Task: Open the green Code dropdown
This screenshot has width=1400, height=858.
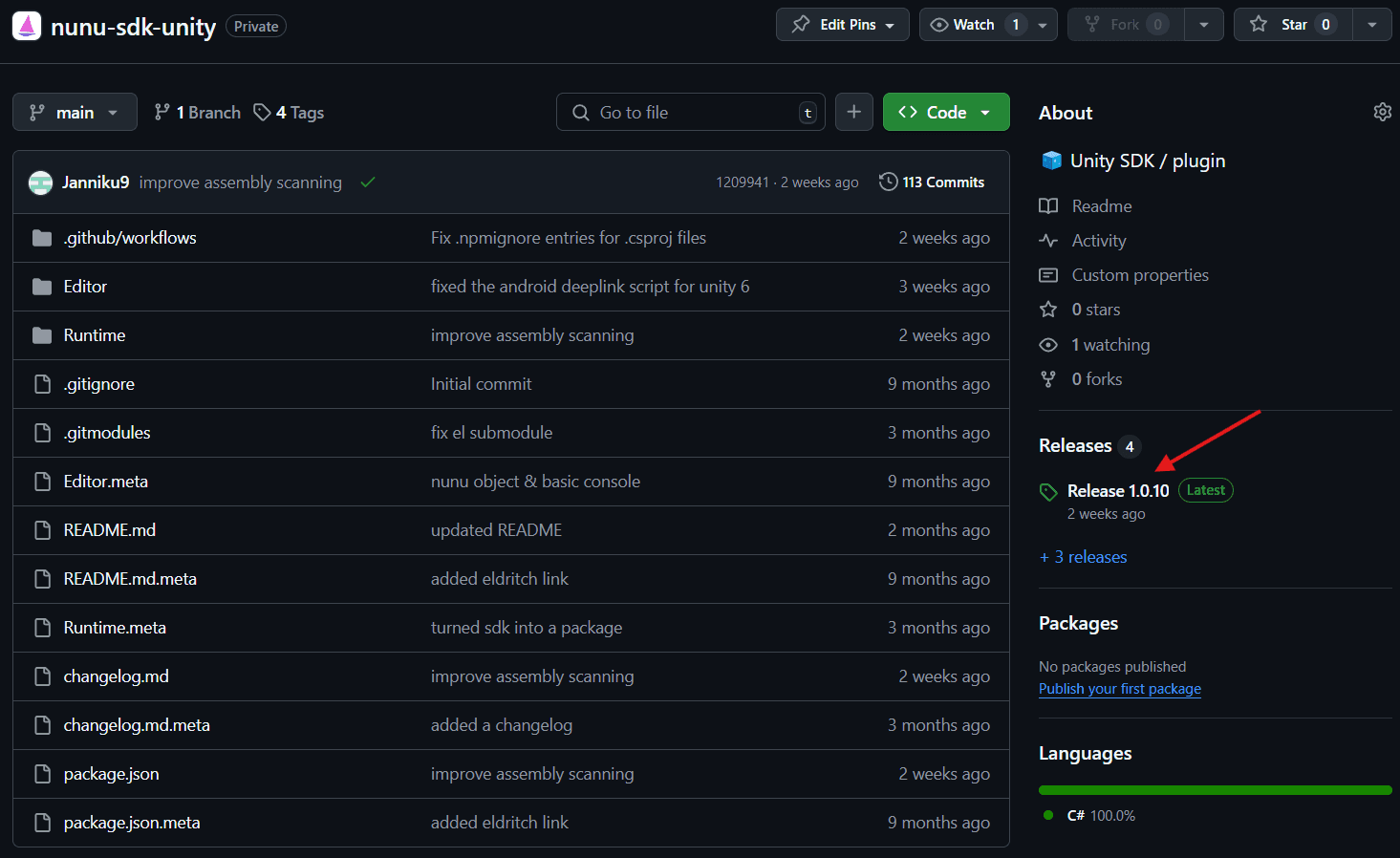Action: point(946,112)
